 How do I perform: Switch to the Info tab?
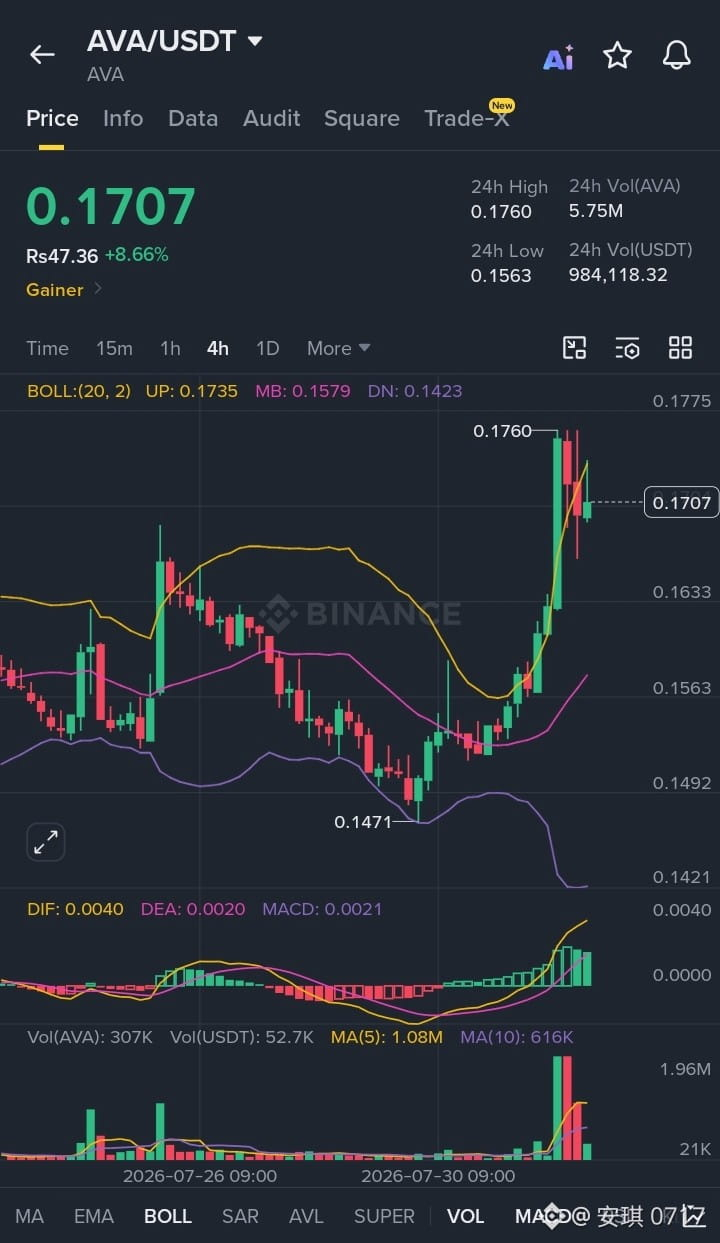(123, 118)
